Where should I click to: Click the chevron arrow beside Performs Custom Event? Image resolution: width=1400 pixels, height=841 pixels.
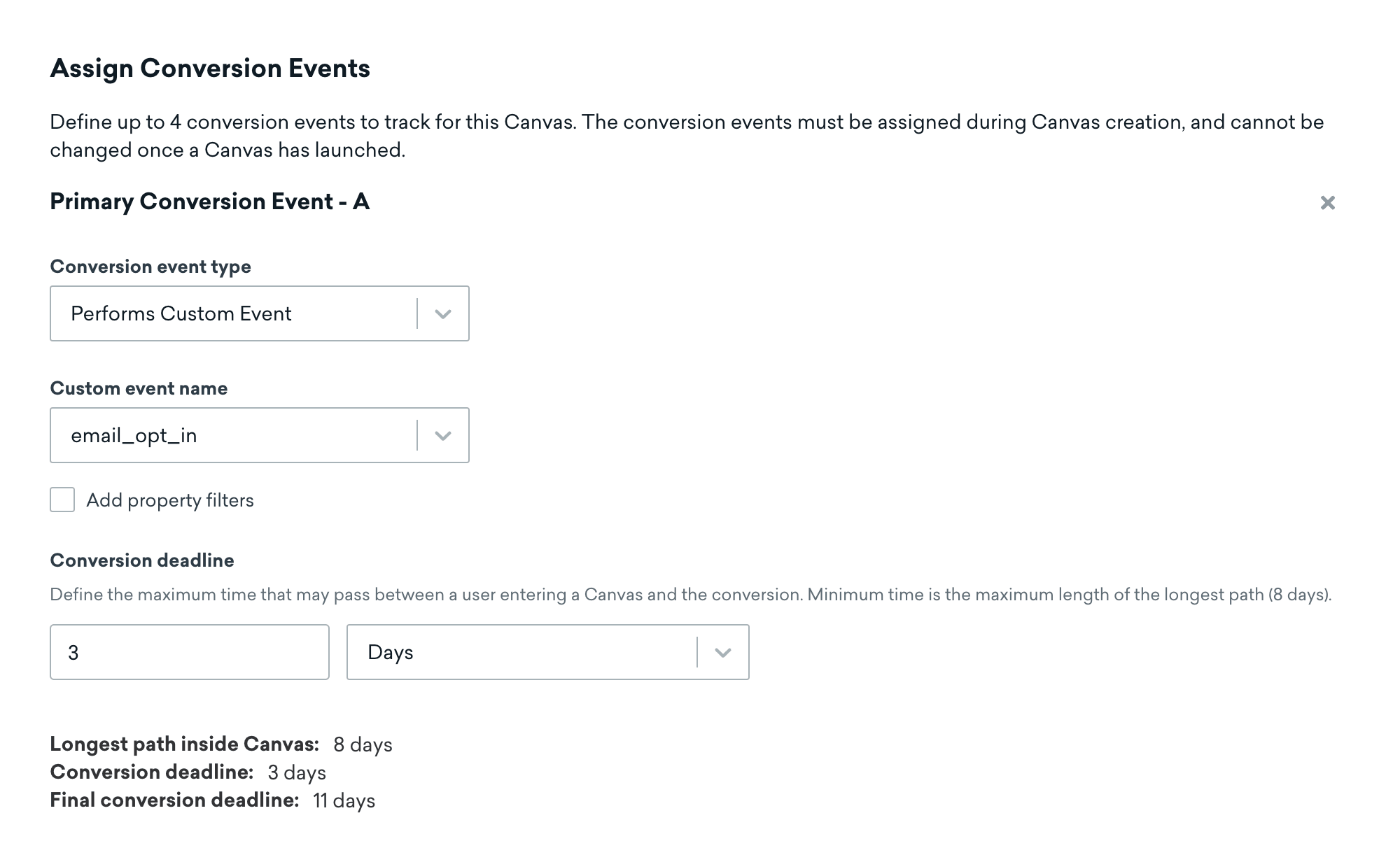[442, 314]
